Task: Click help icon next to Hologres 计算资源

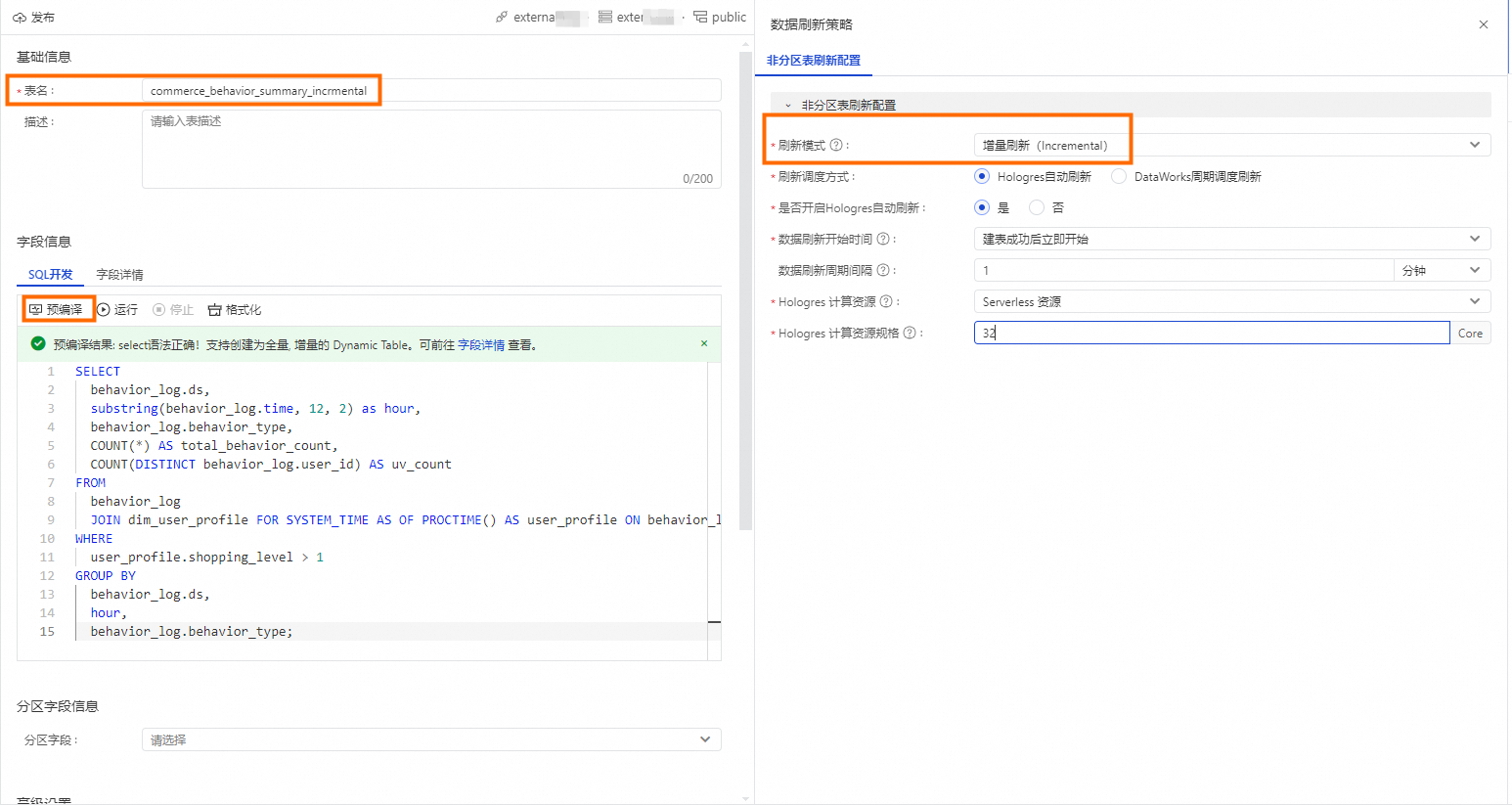Action: pos(886,301)
